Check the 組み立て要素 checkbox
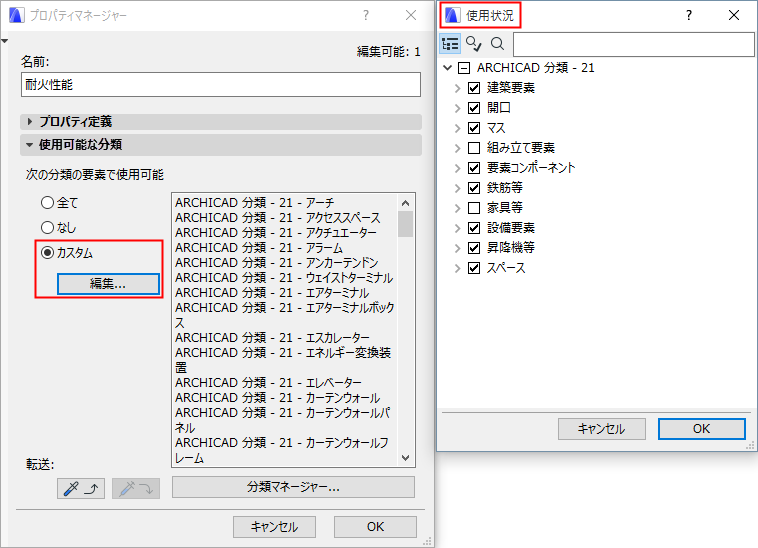The height and width of the screenshot is (548, 758). pos(474,148)
